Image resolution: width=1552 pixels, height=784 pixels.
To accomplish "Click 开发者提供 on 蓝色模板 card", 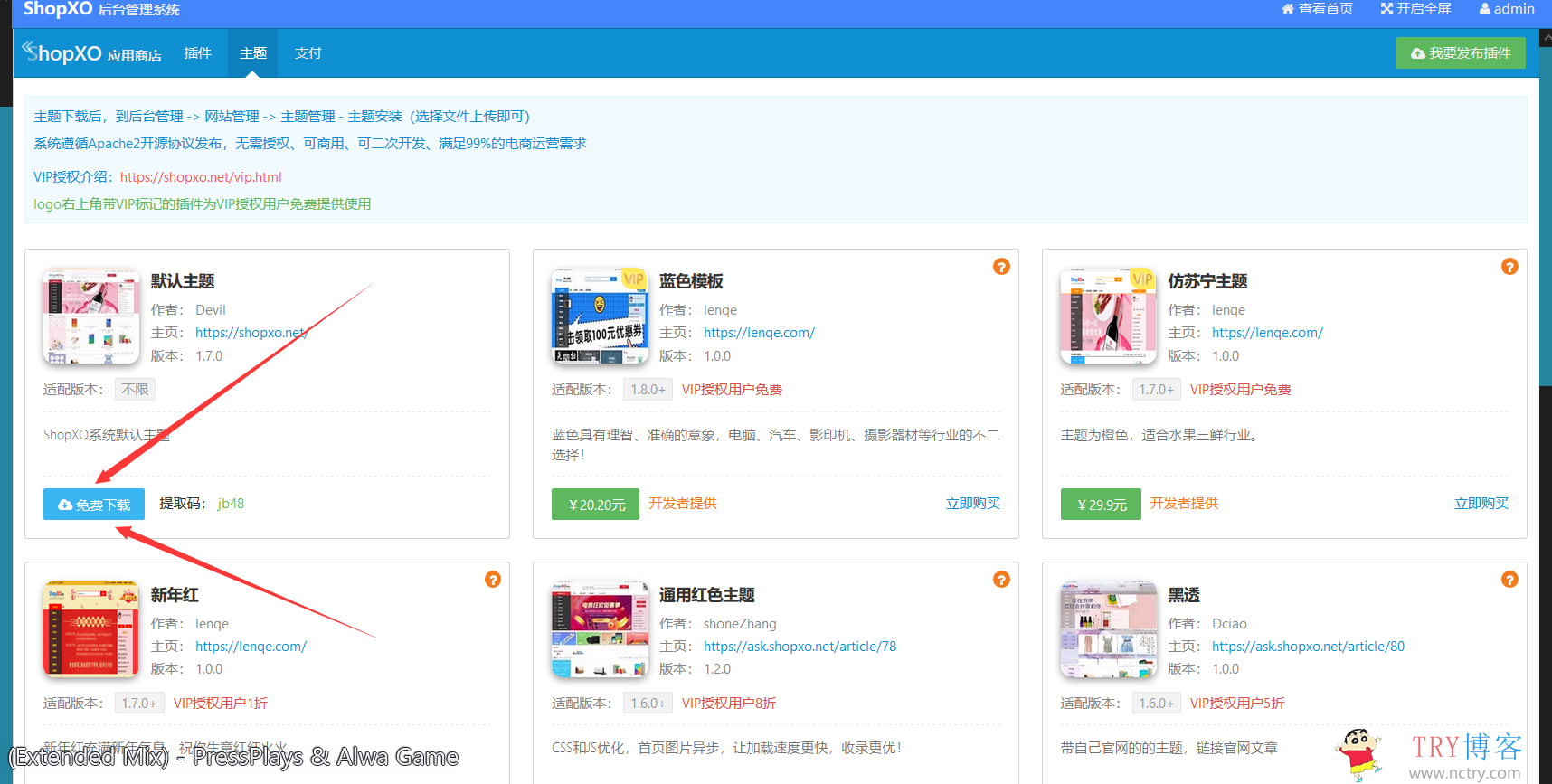I will point(683,503).
